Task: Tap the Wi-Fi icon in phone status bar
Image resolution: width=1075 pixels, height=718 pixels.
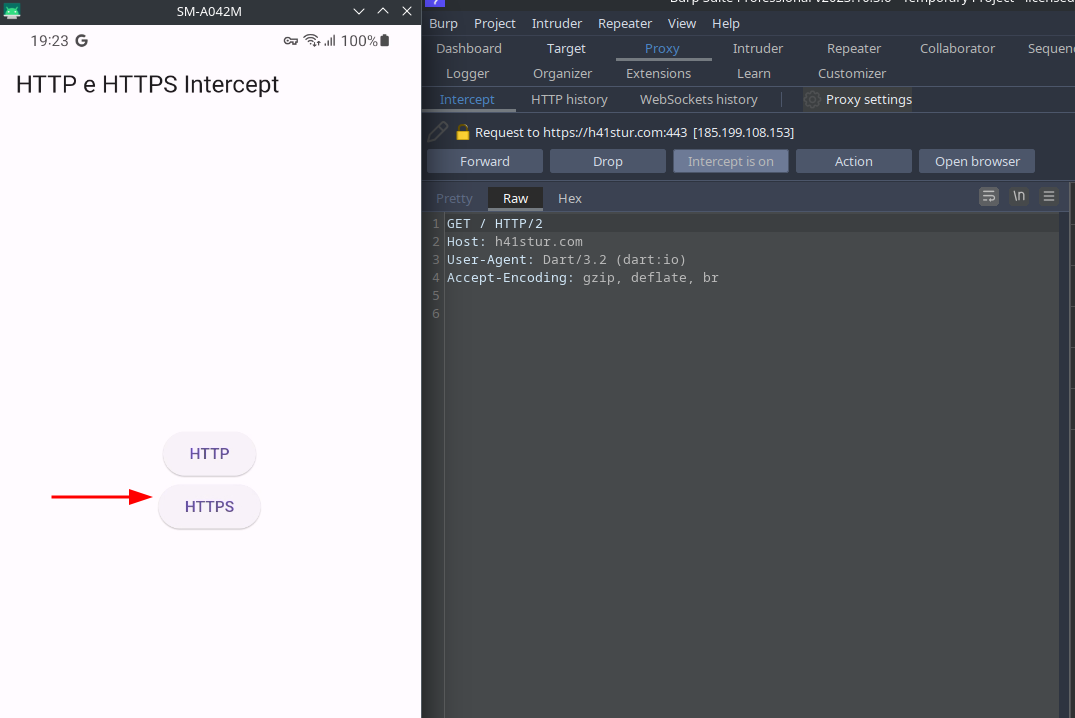Action: click(x=311, y=41)
